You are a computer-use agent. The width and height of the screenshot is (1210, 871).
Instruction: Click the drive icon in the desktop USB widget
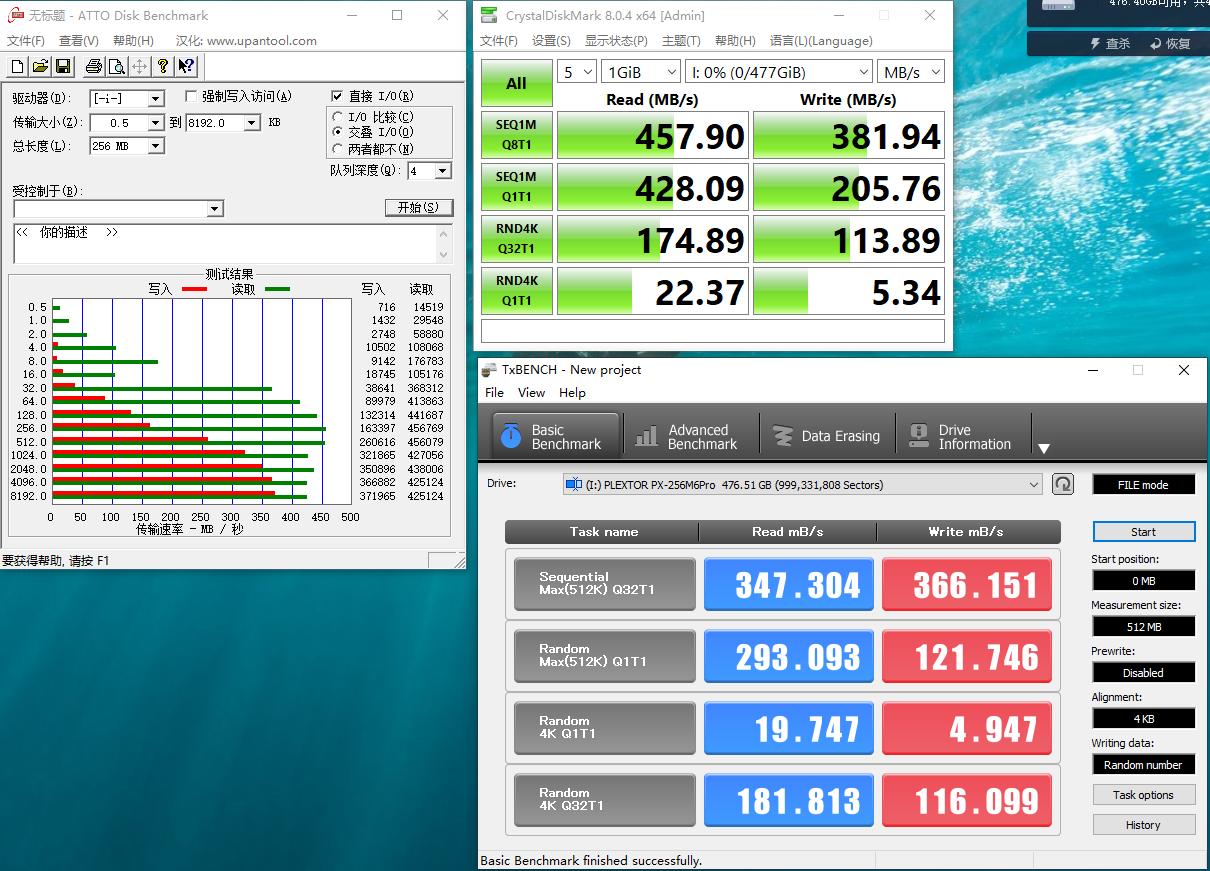(1058, 6)
